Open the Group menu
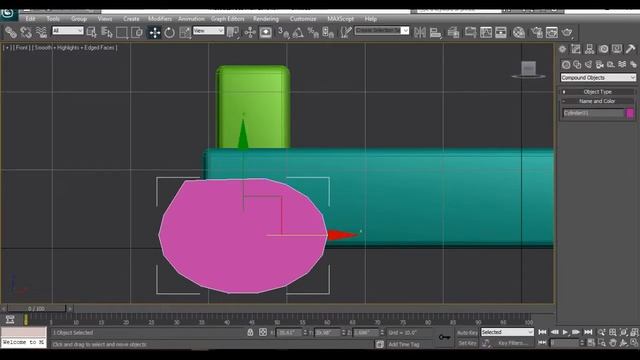This screenshot has width=640, height=360. pyautogui.click(x=79, y=19)
